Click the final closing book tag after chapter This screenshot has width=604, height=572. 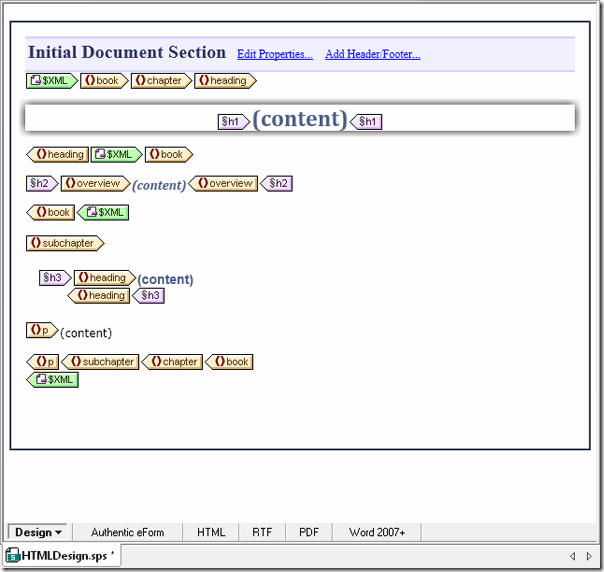click(229, 362)
